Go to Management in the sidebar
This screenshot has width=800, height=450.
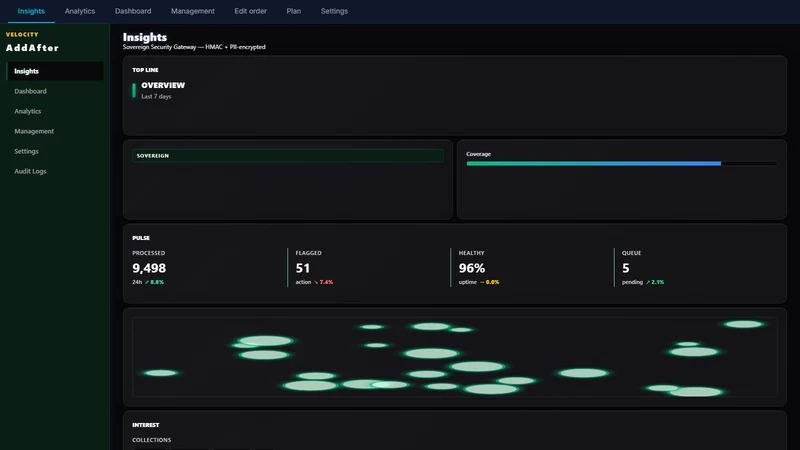tap(55, 131)
